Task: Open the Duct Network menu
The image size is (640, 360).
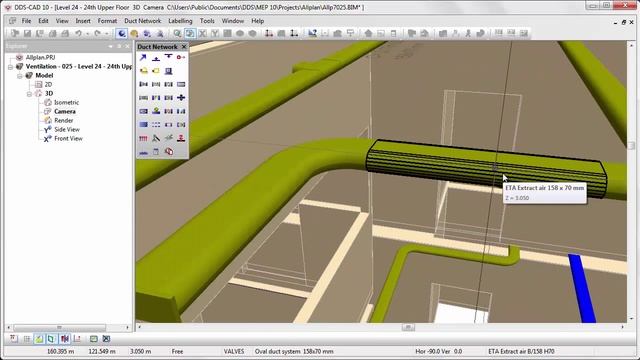Action: 142,21
